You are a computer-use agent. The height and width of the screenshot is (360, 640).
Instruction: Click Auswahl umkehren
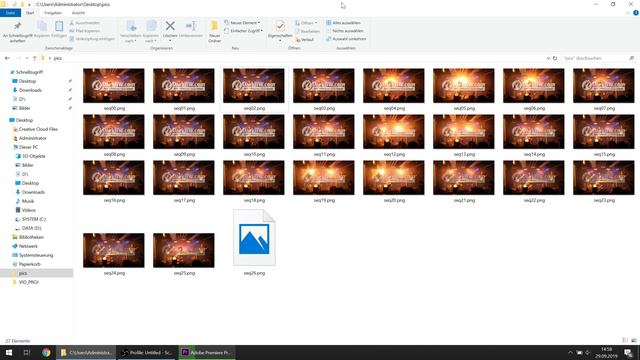click(346, 39)
